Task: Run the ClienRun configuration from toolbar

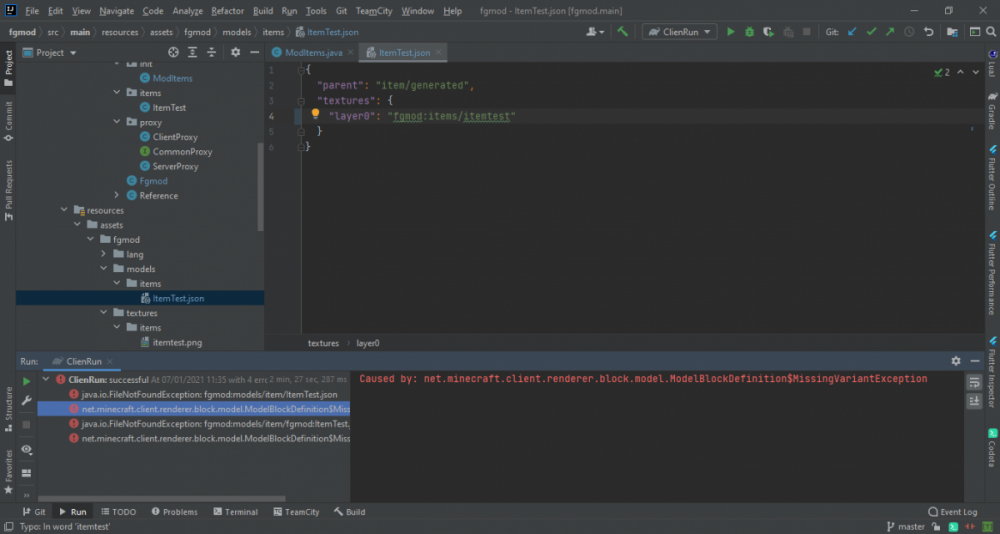Action: click(731, 31)
